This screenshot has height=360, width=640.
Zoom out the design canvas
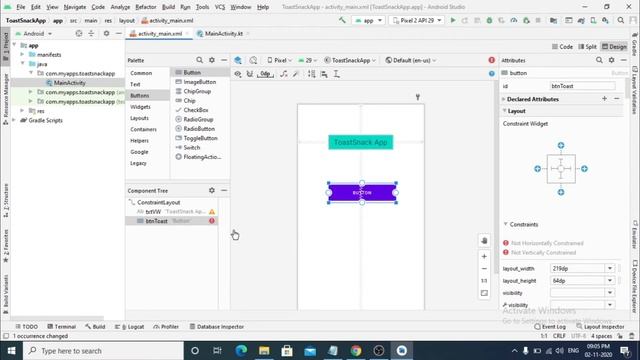point(484,269)
